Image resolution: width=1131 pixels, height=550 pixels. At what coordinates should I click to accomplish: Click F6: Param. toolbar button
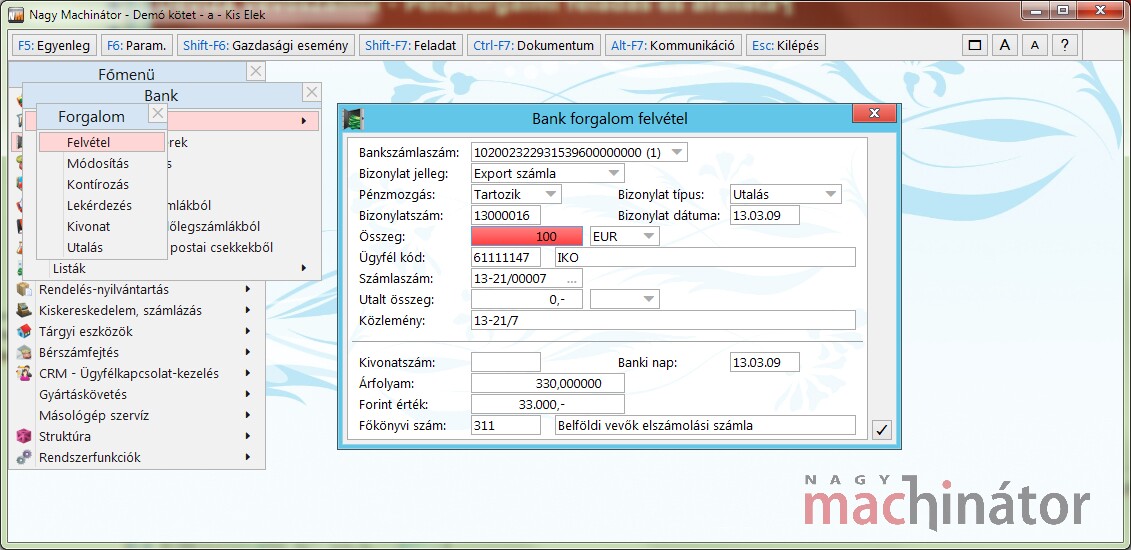(136, 45)
